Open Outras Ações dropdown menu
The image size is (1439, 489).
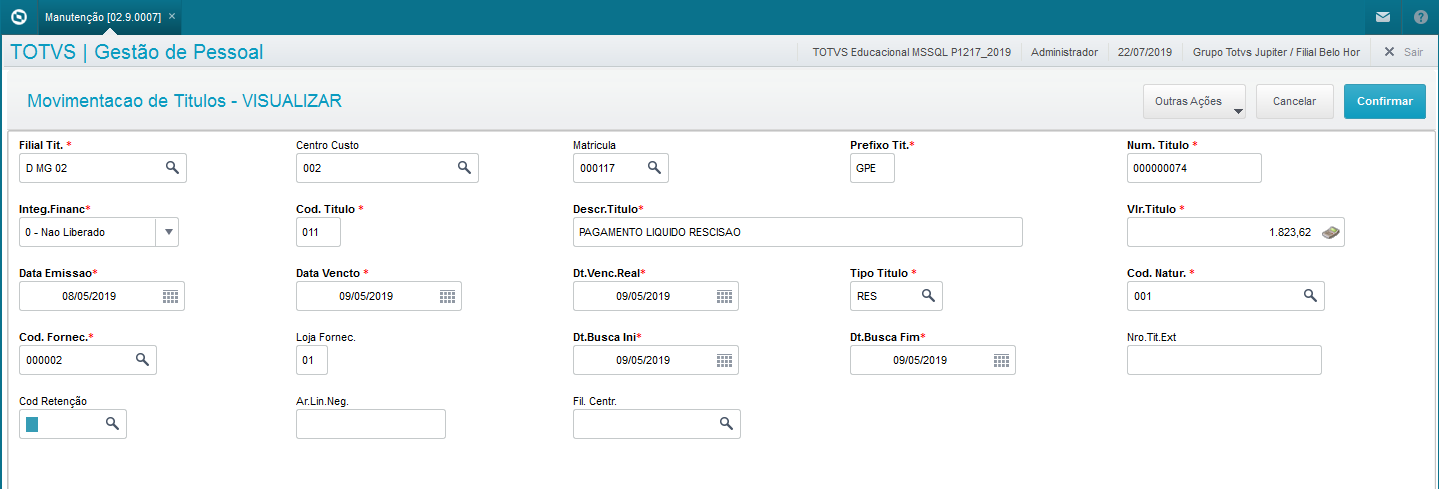pos(1195,101)
